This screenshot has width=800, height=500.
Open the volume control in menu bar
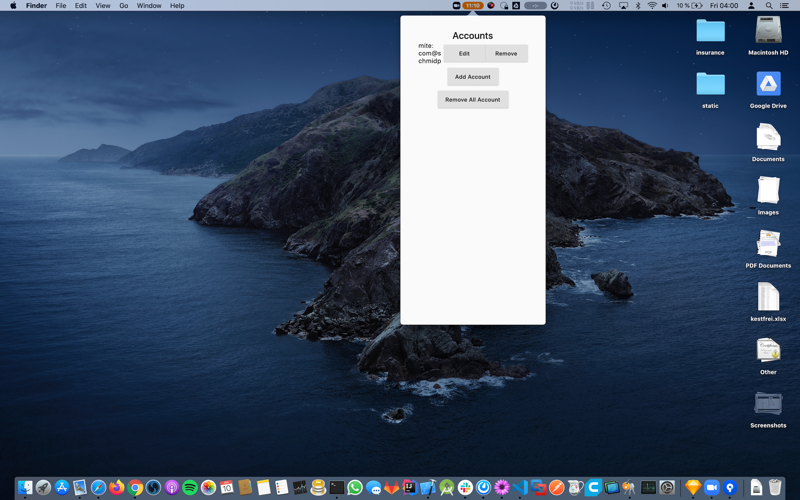(665, 6)
